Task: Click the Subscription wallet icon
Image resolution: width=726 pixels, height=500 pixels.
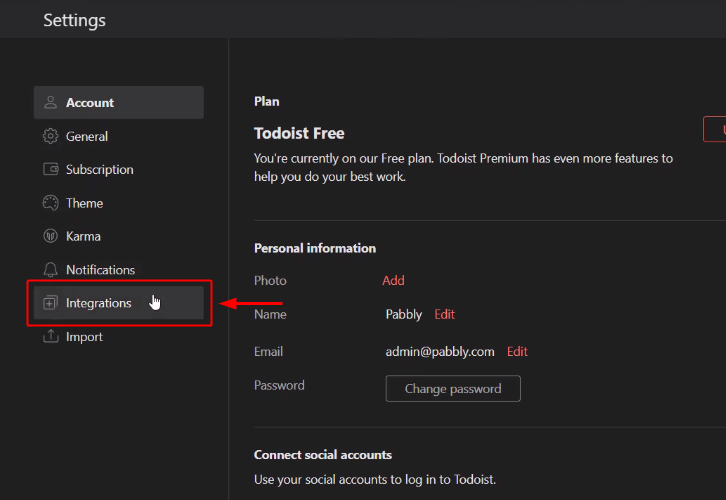Action: click(50, 169)
